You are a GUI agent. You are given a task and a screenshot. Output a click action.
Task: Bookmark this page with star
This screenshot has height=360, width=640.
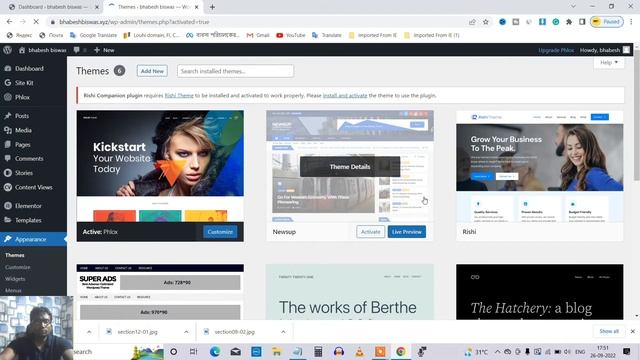486,22
